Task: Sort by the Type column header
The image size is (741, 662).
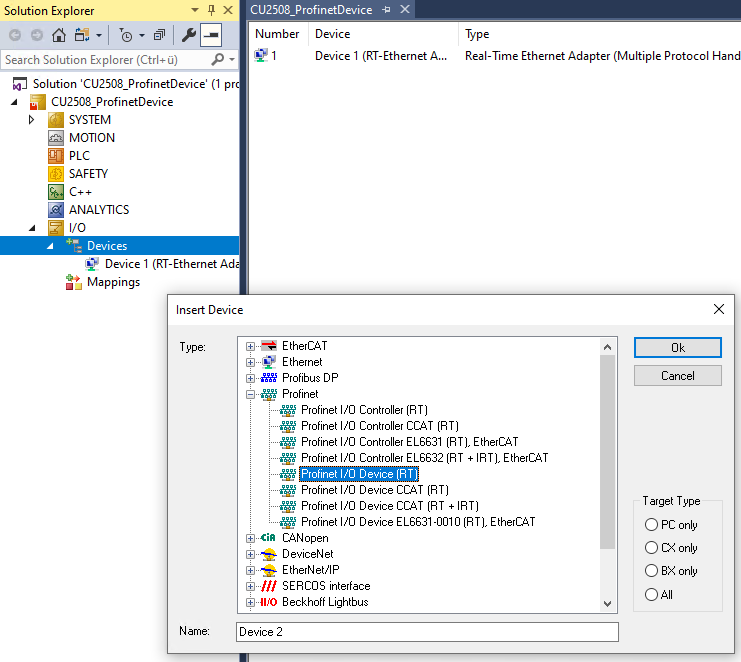Action: point(477,34)
